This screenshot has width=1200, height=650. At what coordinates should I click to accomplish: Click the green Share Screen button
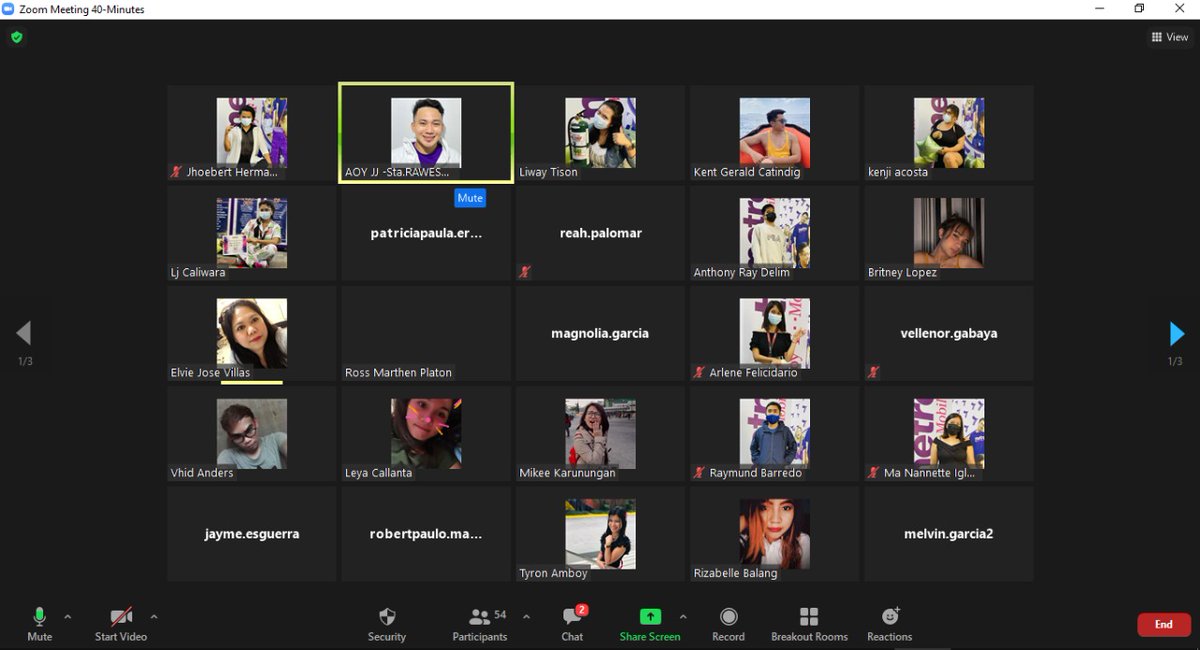(x=650, y=624)
